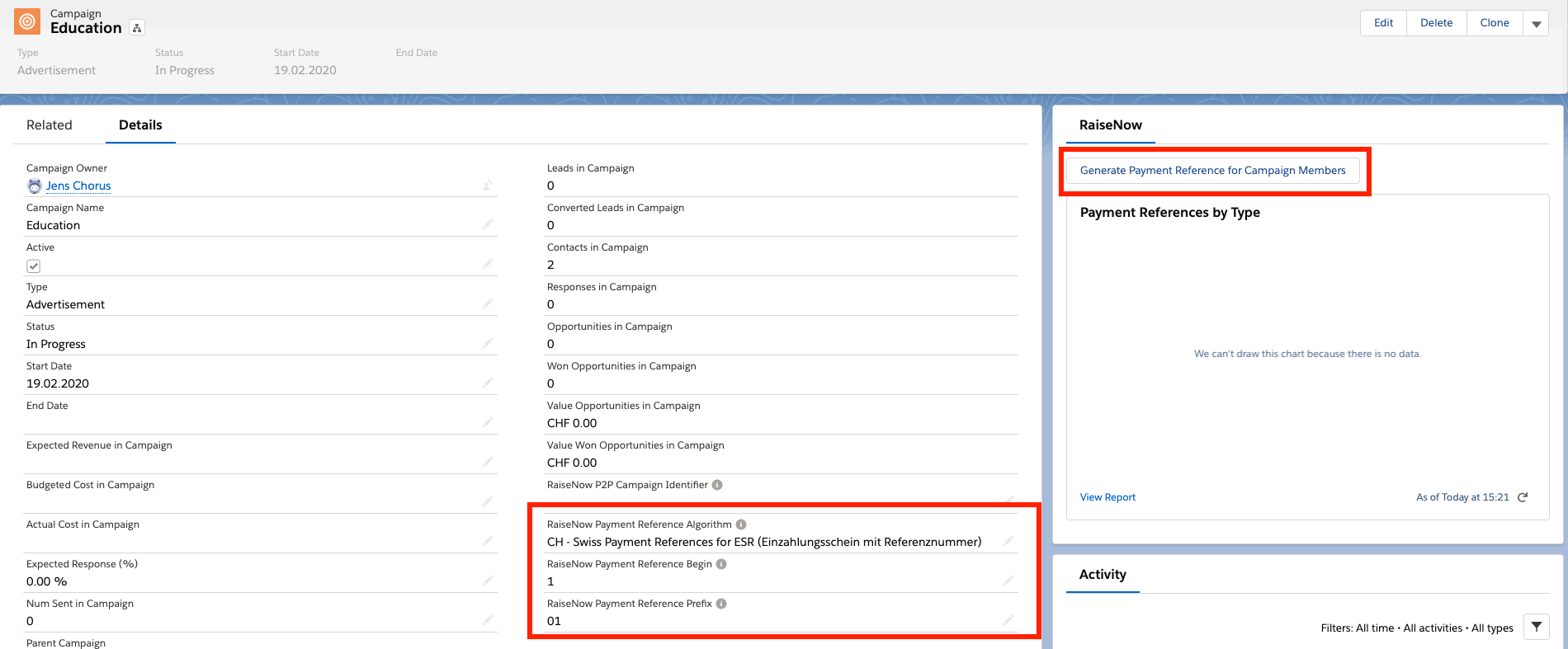Viewport: 1568px width, 649px height.
Task: Edit Actual Cost in Campaign pencil icon
Action: tap(488, 541)
